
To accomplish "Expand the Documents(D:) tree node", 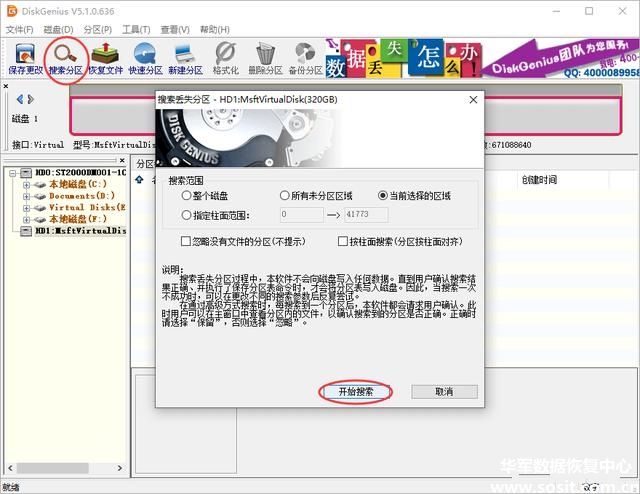I will pos(26,196).
